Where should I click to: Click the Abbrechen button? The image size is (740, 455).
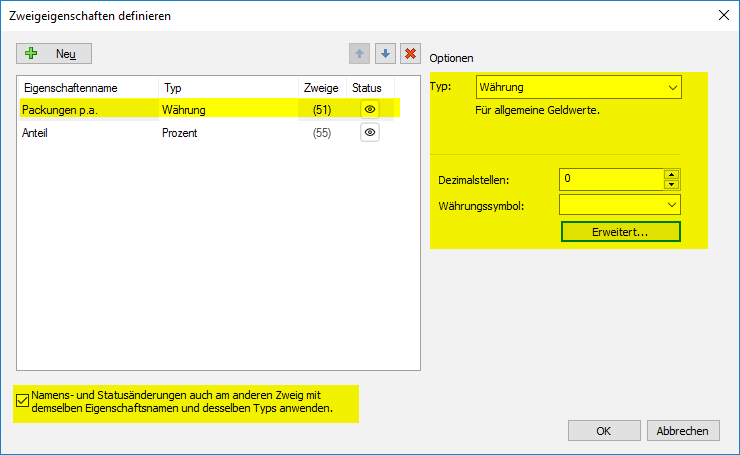(x=683, y=430)
